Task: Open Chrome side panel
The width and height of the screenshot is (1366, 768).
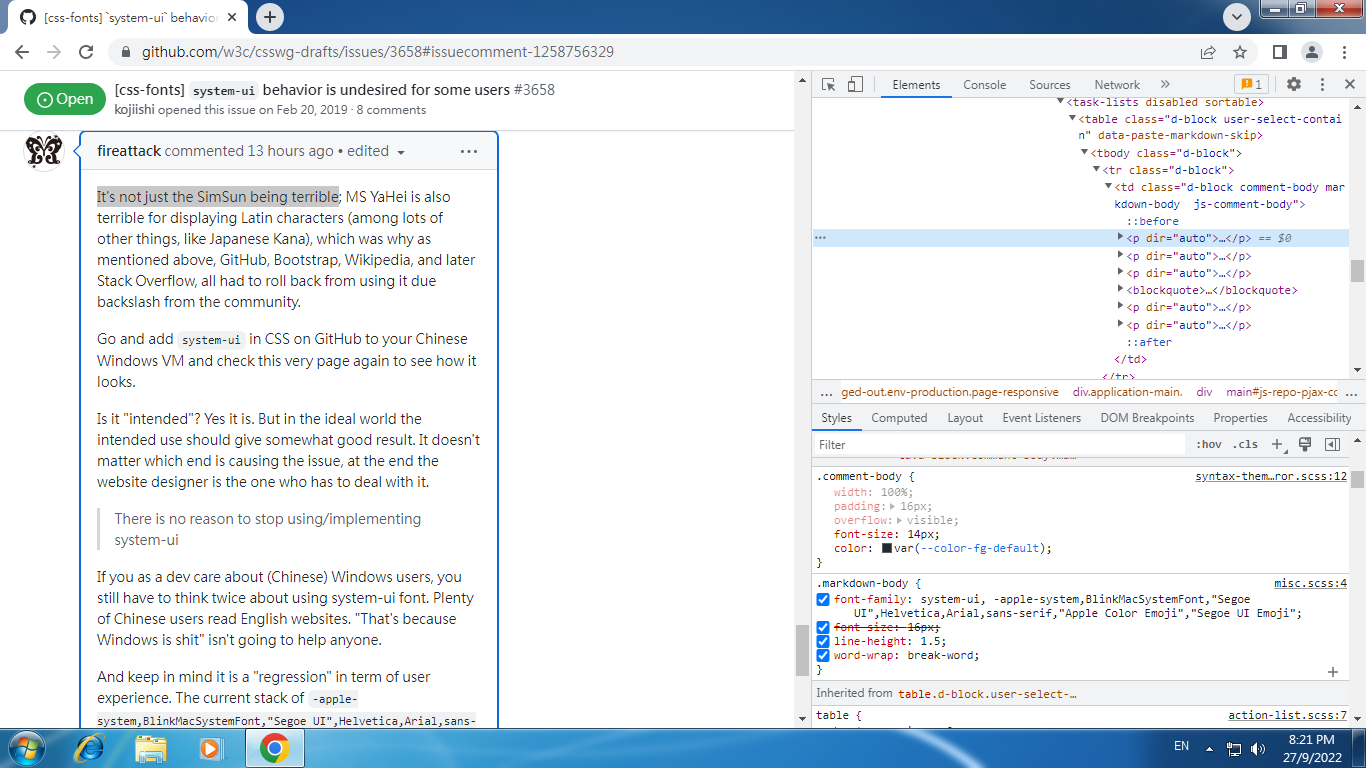Action: click(1280, 52)
